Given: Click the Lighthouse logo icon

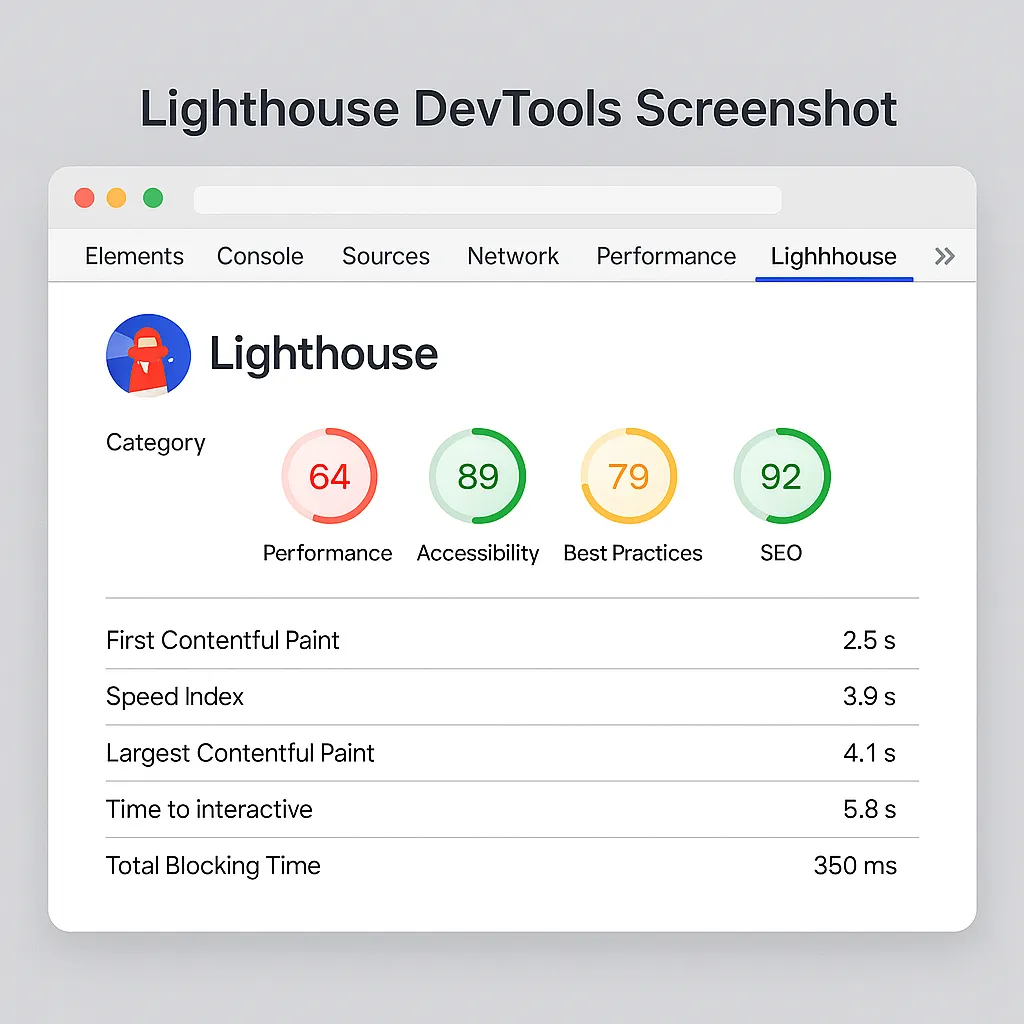Looking at the screenshot, I should 148,355.
